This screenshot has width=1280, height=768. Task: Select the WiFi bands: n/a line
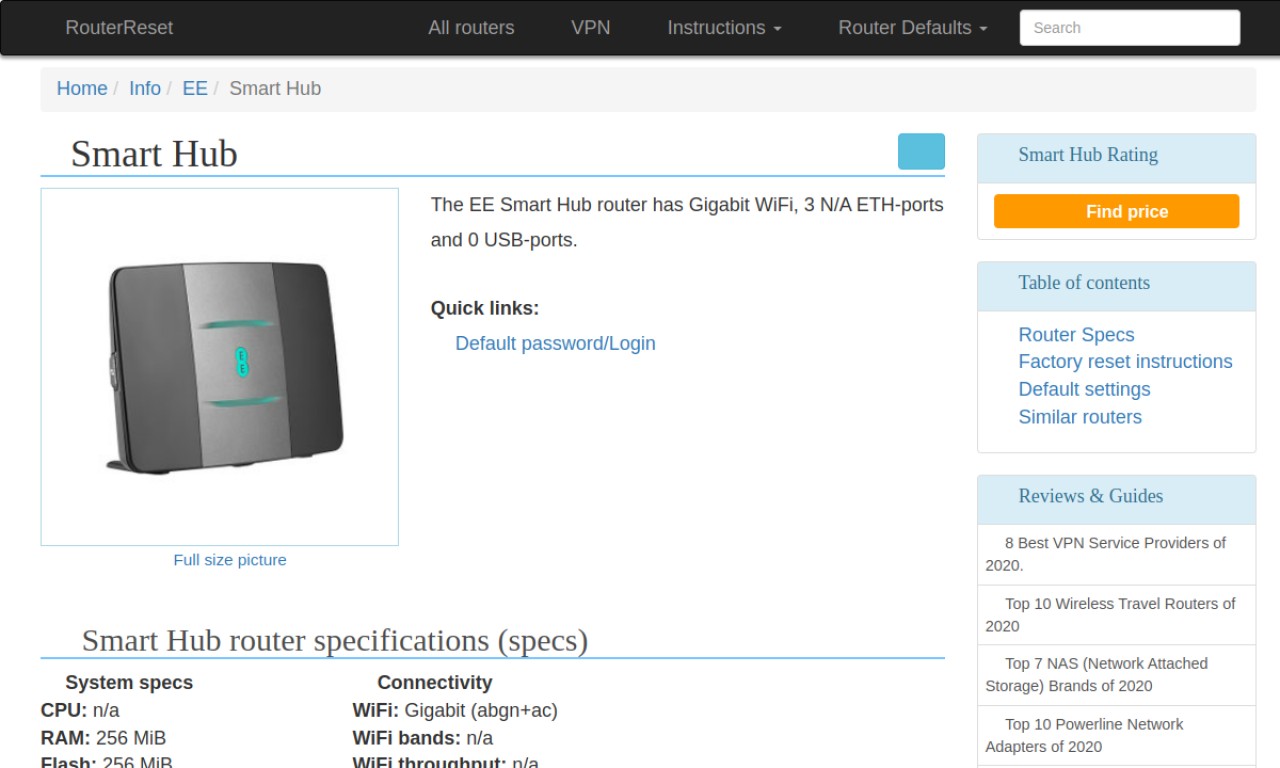pyautogui.click(x=423, y=738)
